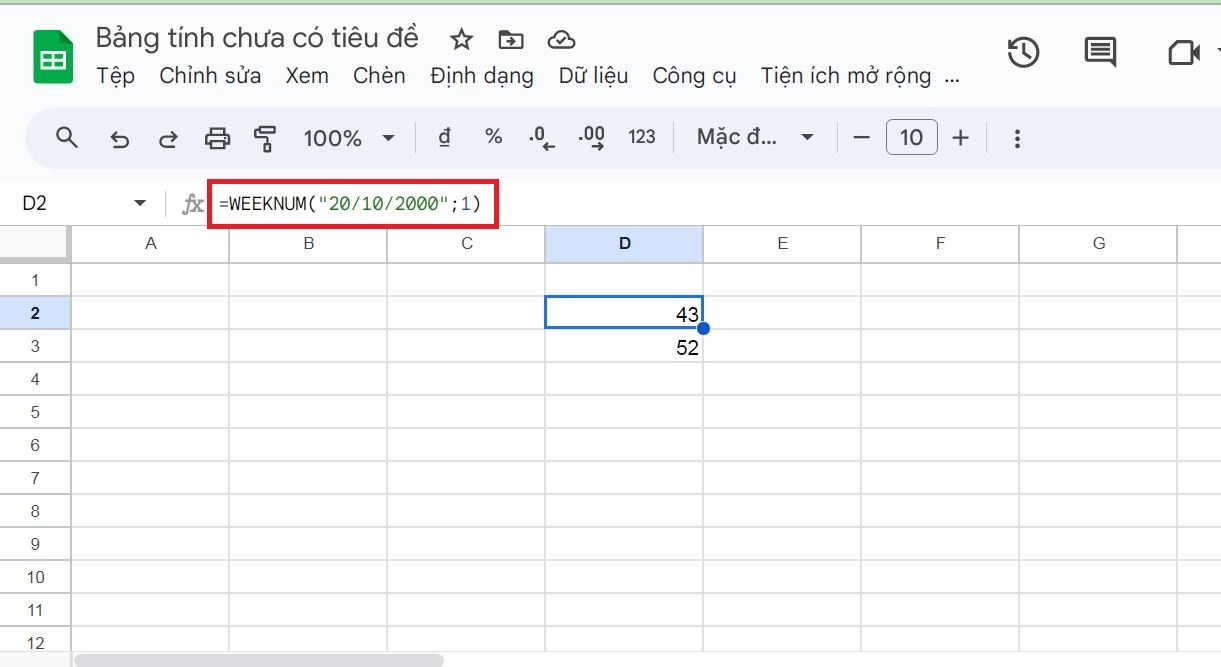Undo the last action
1221x667 pixels.
[x=120, y=139]
